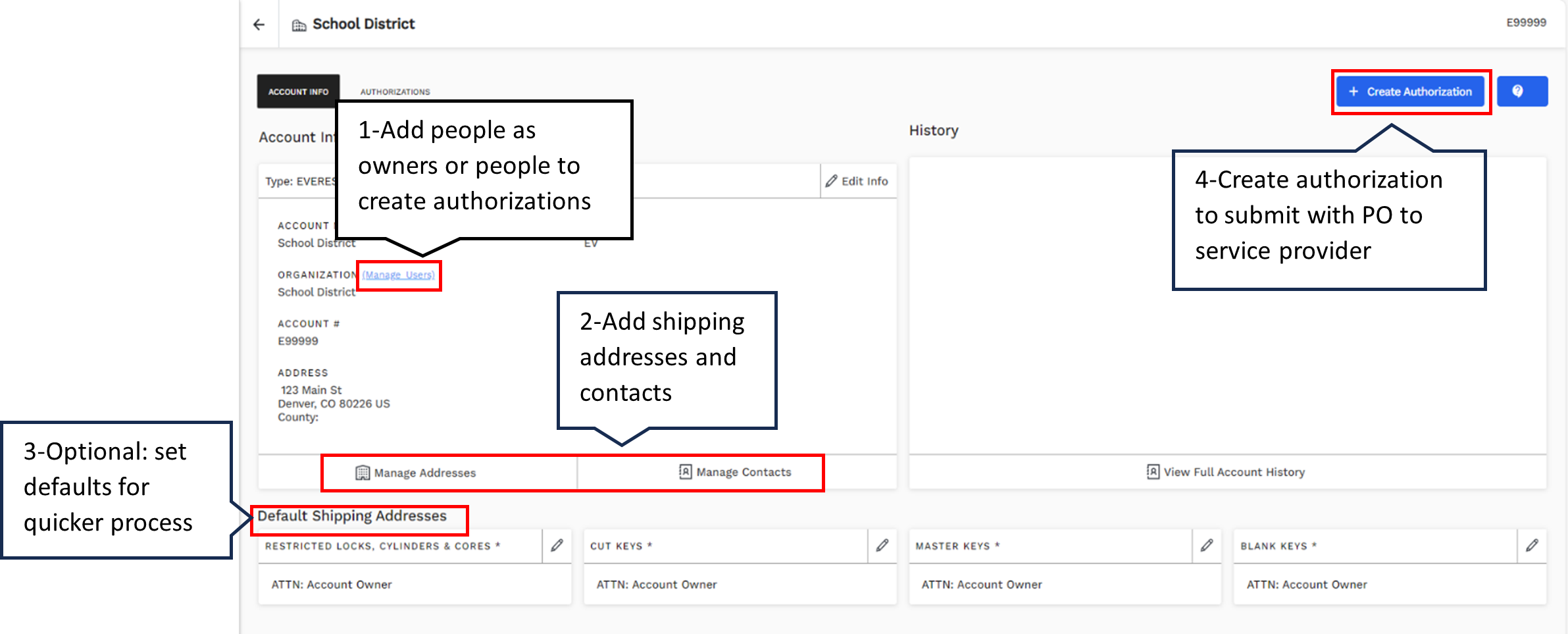The height and width of the screenshot is (634, 1568).
Task: Click the building icon beside School District title
Action: 301,24
